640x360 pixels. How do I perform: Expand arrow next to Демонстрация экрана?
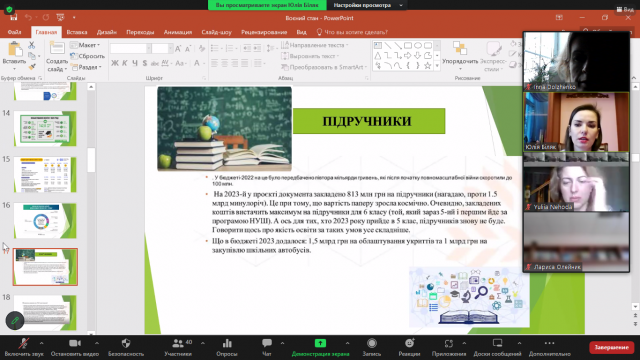pyautogui.click(x=347, y=343)
